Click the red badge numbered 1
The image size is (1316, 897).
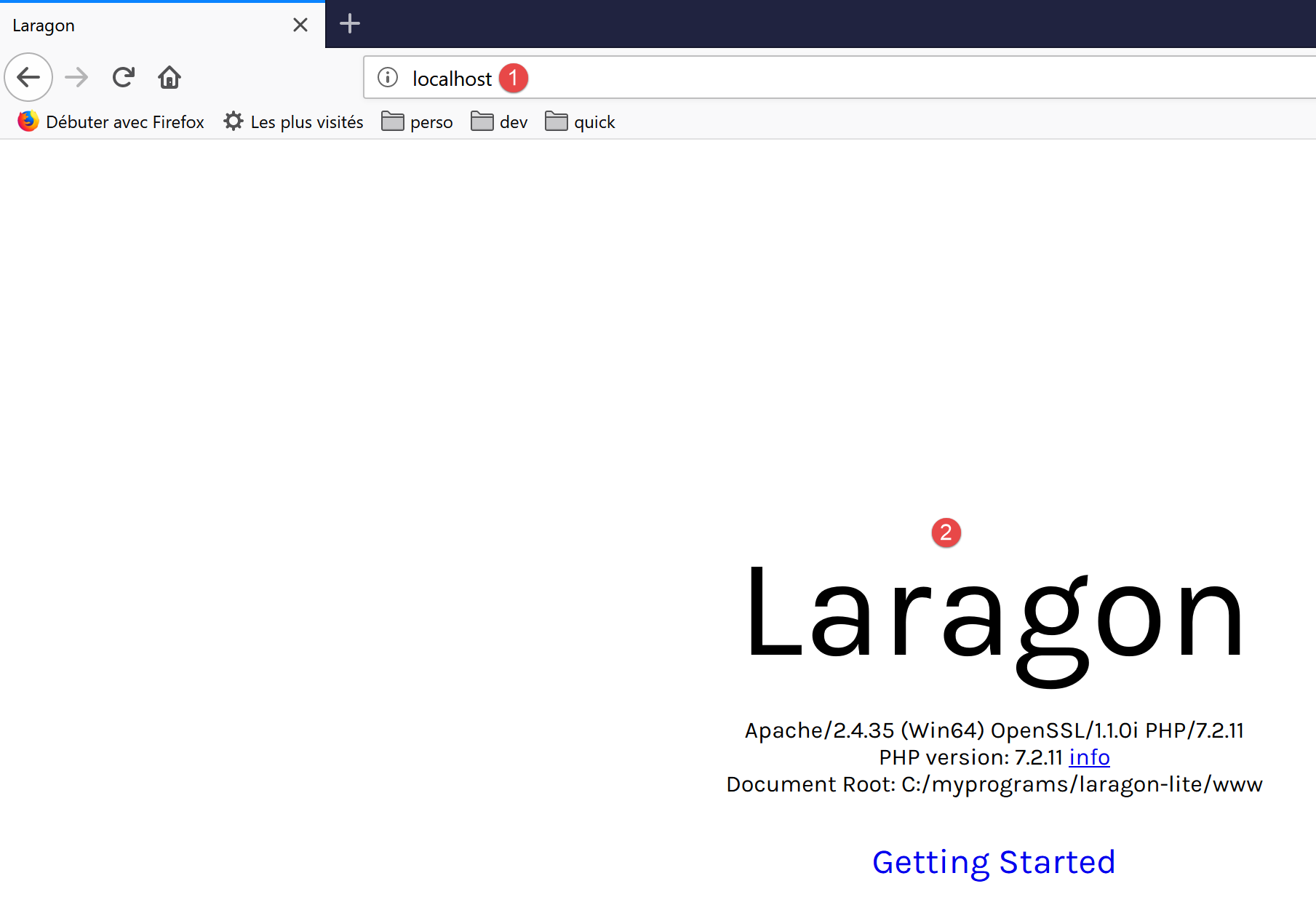click(514, 78)
